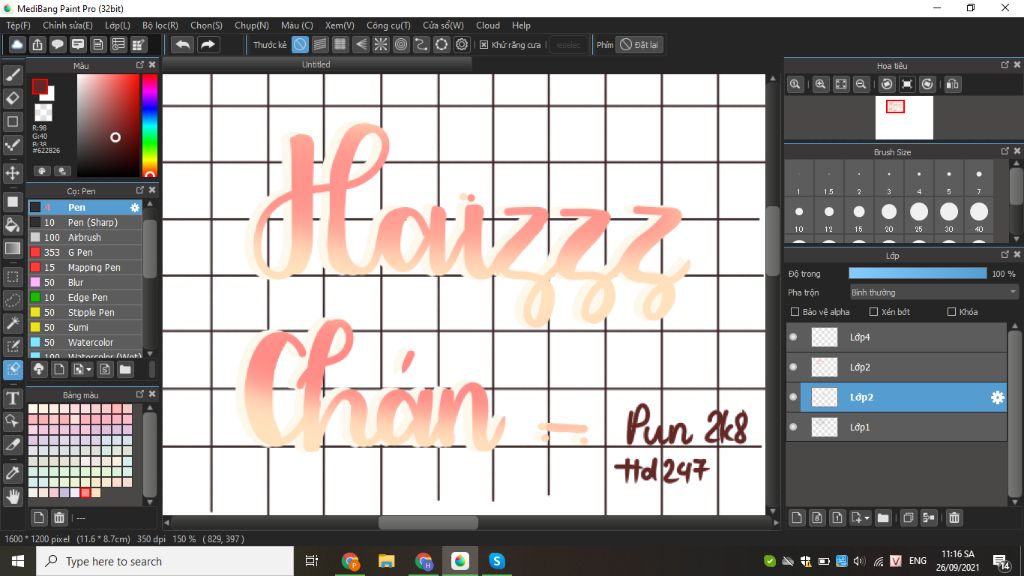Click the Undo arrow
Viewport: 1024px width, 576px height.
(183, 44)
